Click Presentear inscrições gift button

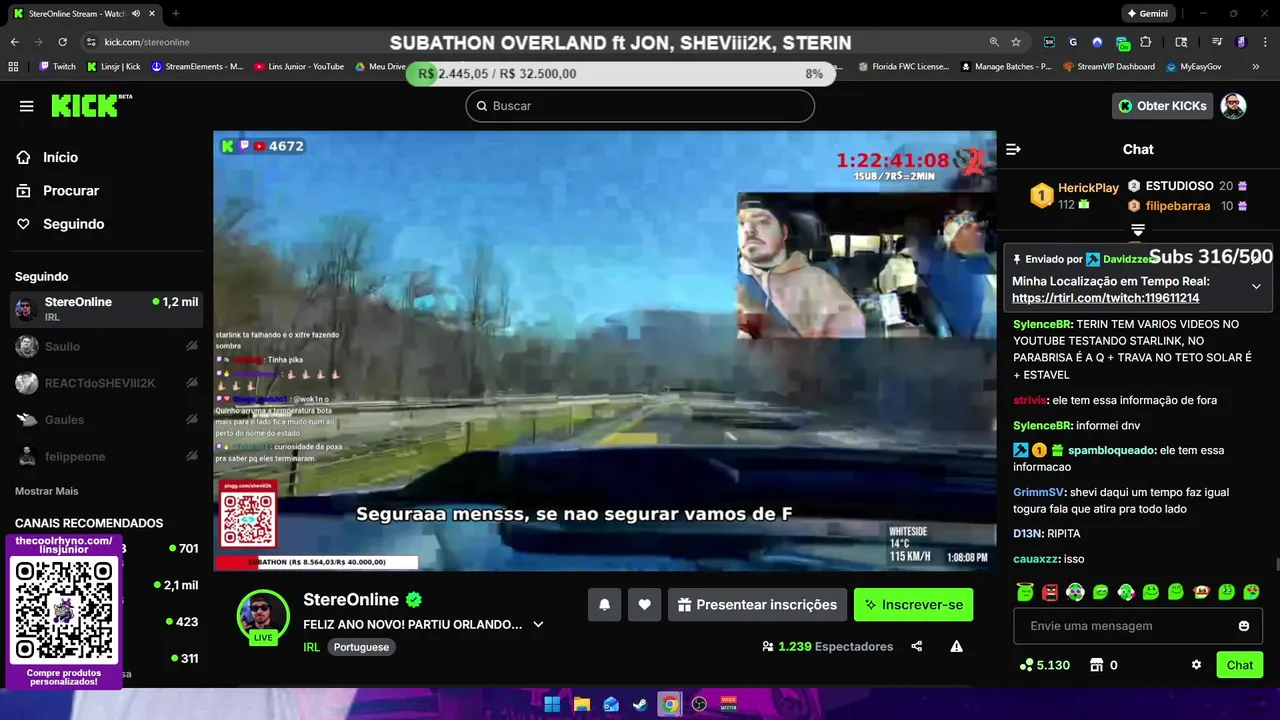click(757, 604)
